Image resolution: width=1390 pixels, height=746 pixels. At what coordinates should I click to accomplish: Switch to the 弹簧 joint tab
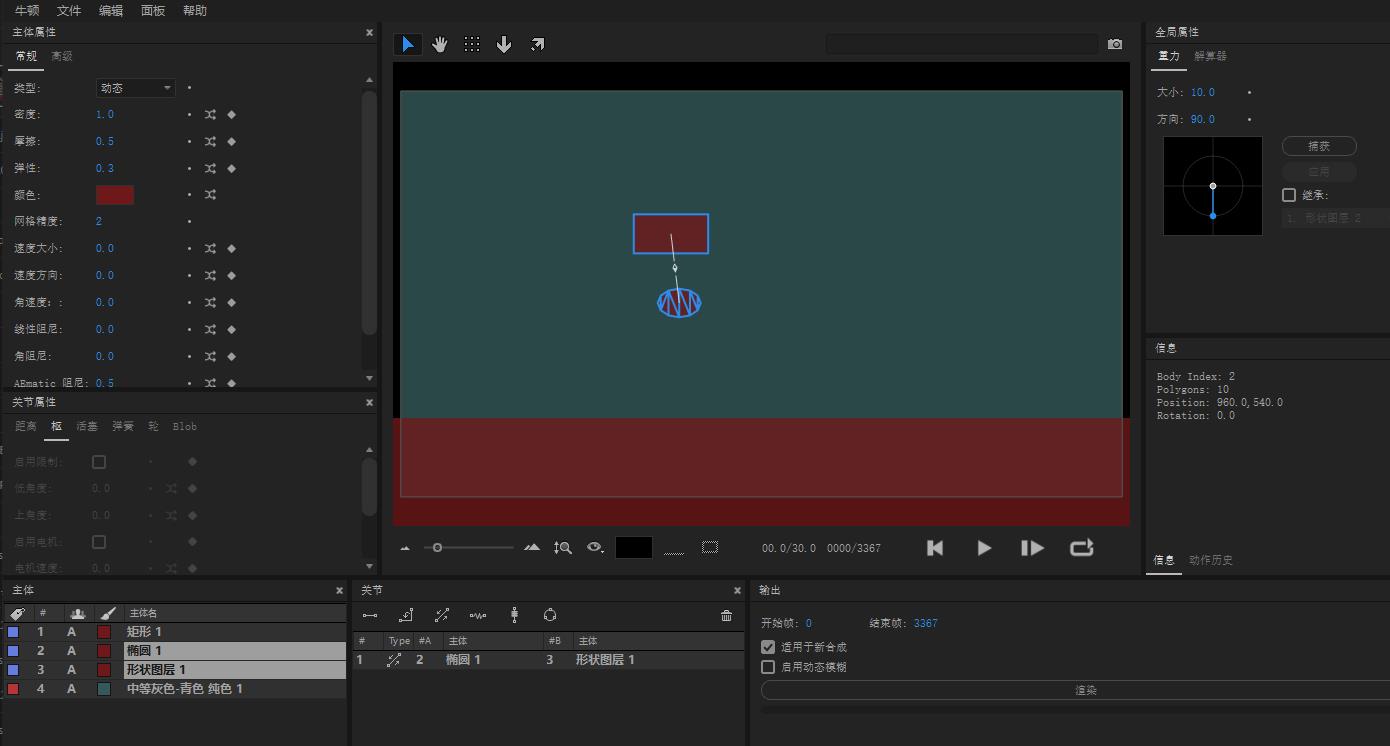[x=123, y=427]
